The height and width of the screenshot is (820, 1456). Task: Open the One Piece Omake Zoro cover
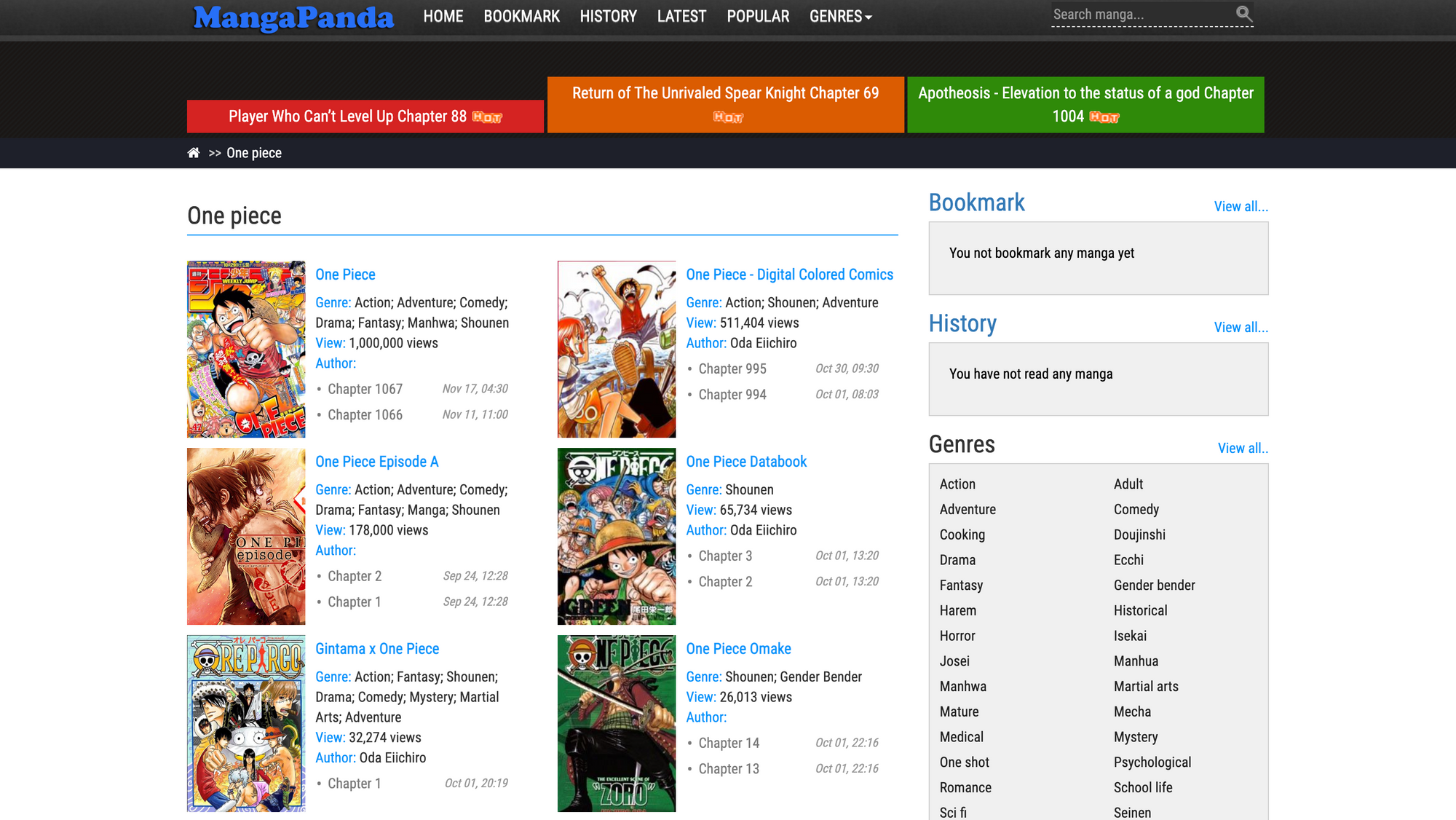click(x=617, y=723)
